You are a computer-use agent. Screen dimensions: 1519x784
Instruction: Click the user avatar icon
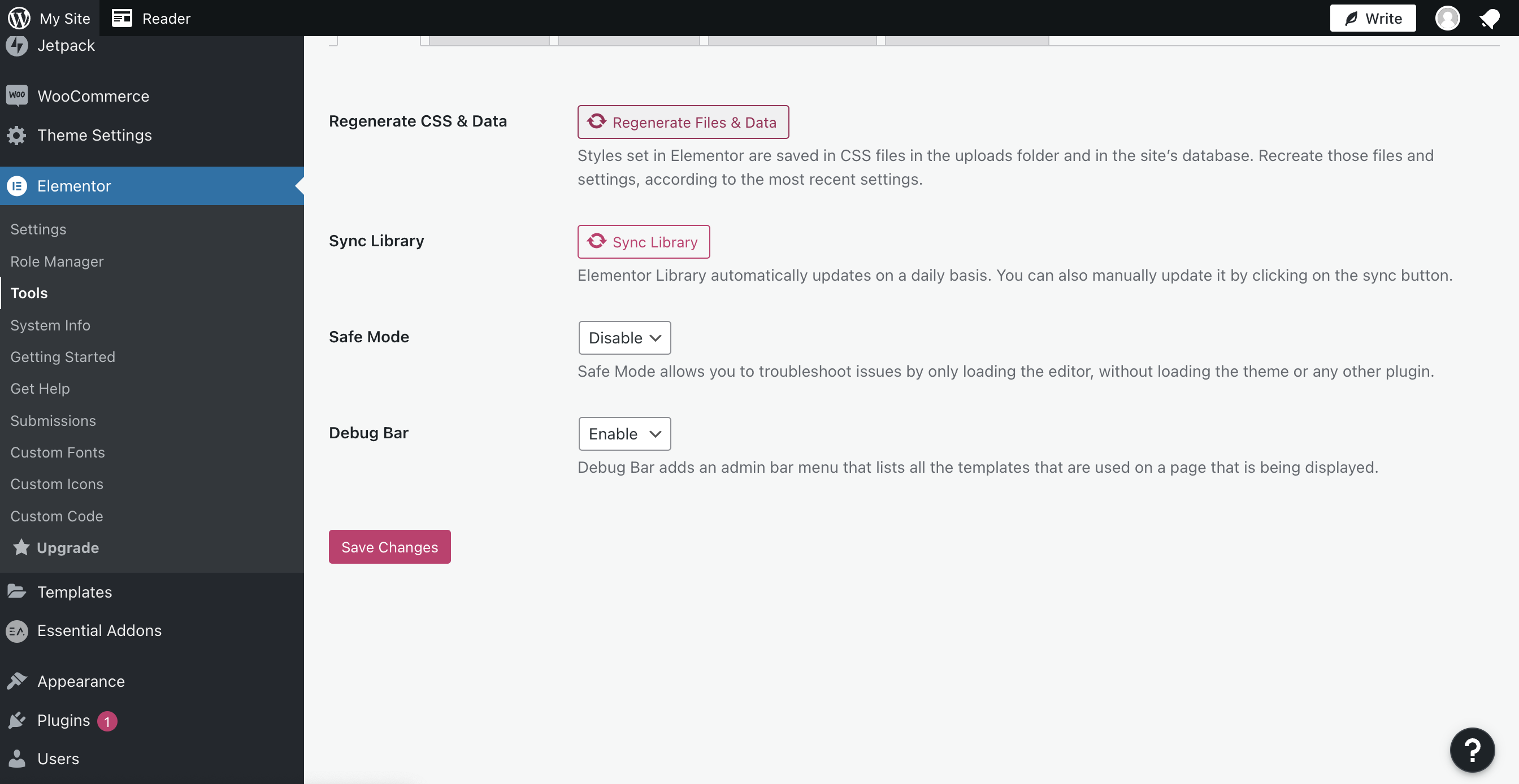[1447, 18]
